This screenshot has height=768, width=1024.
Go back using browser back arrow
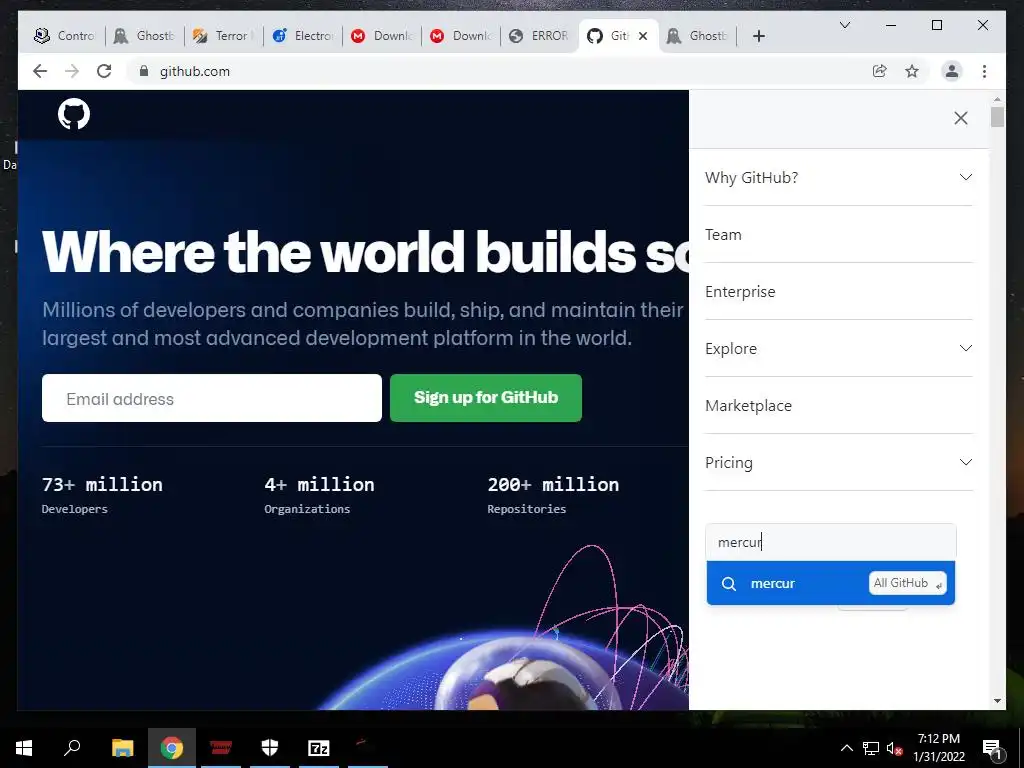(40, 71)
